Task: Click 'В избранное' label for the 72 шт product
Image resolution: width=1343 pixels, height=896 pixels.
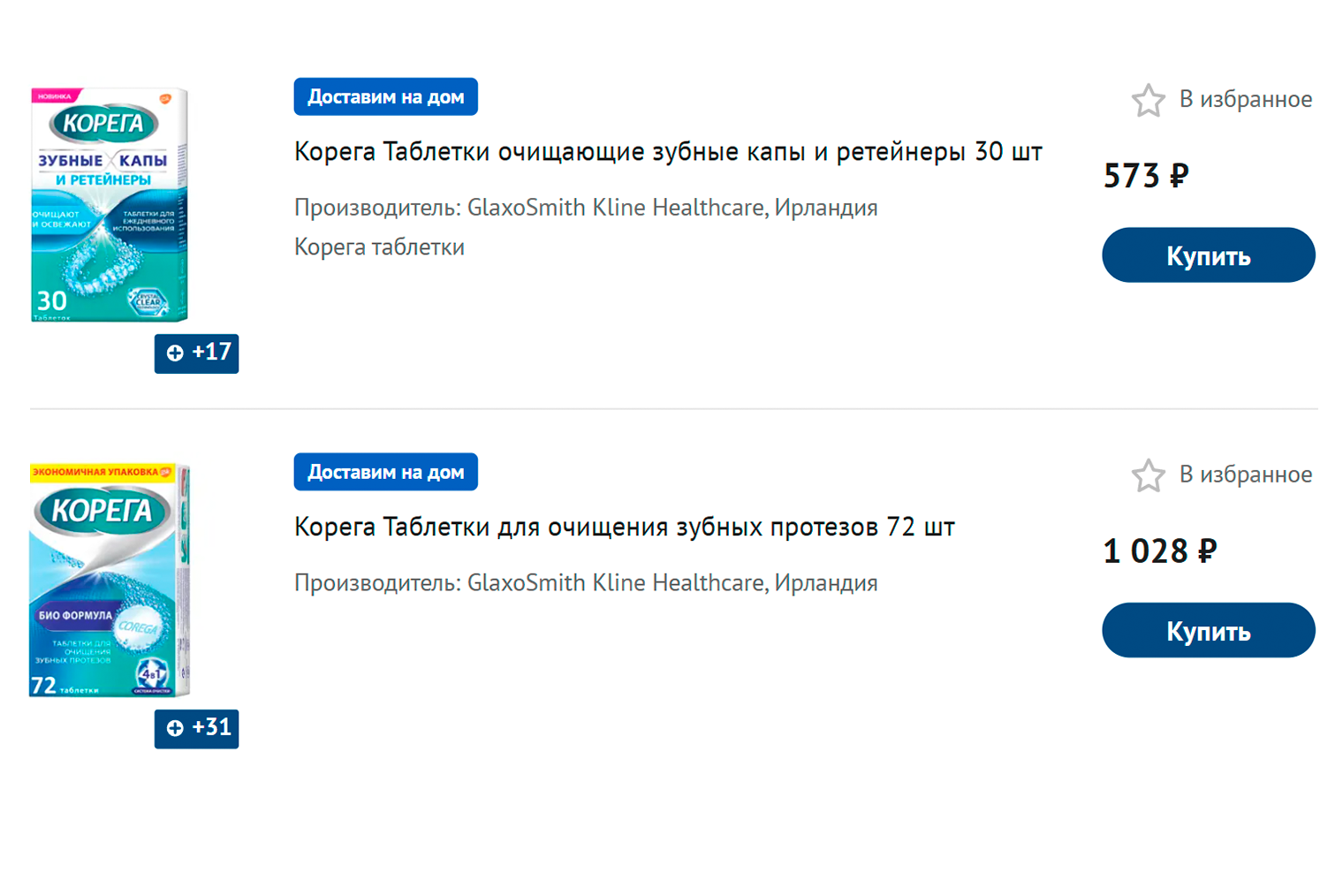Action: [1245, 475]
